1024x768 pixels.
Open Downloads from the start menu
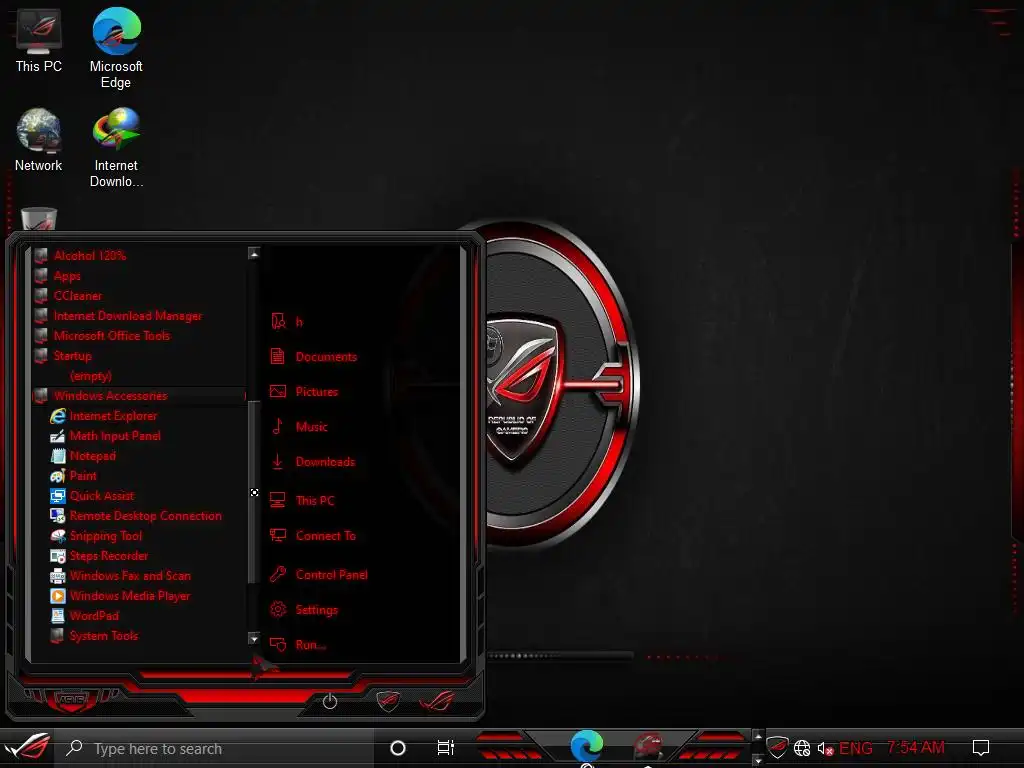click(312, 462)
